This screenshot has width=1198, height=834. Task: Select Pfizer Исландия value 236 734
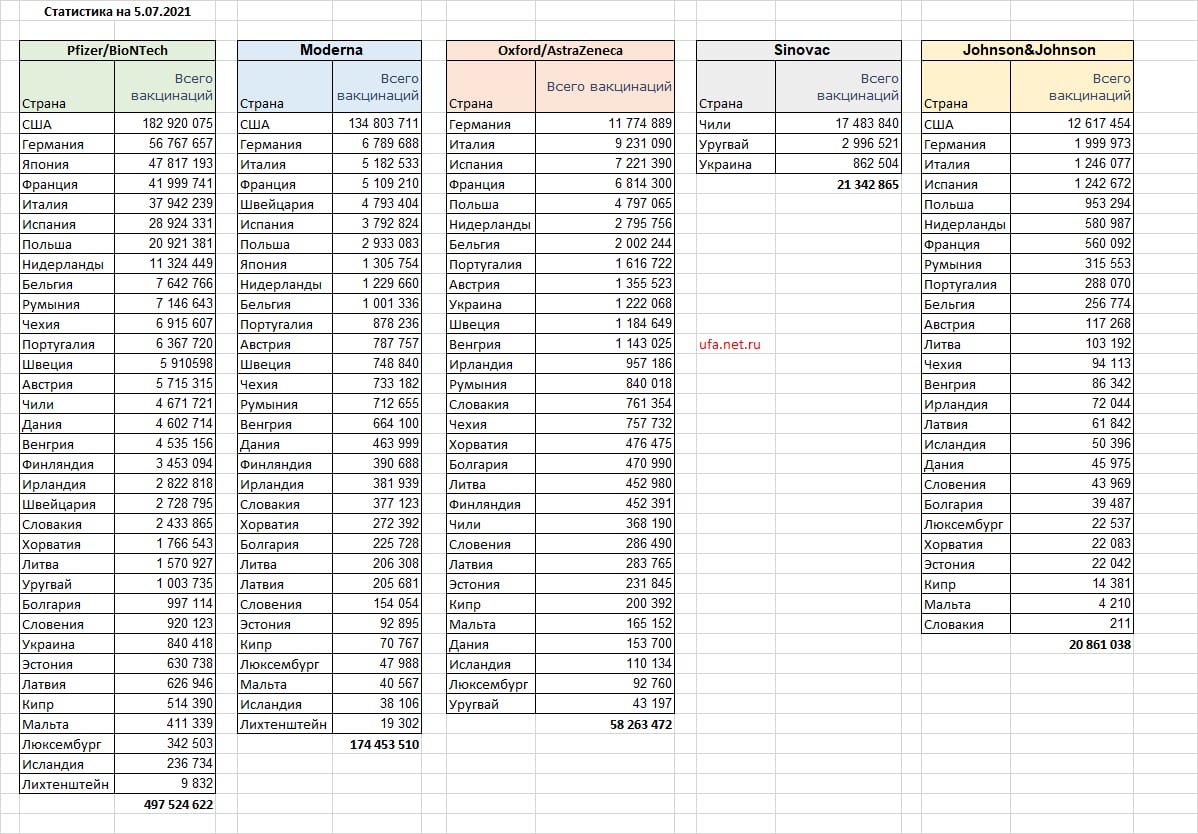[x=165, y=764]
